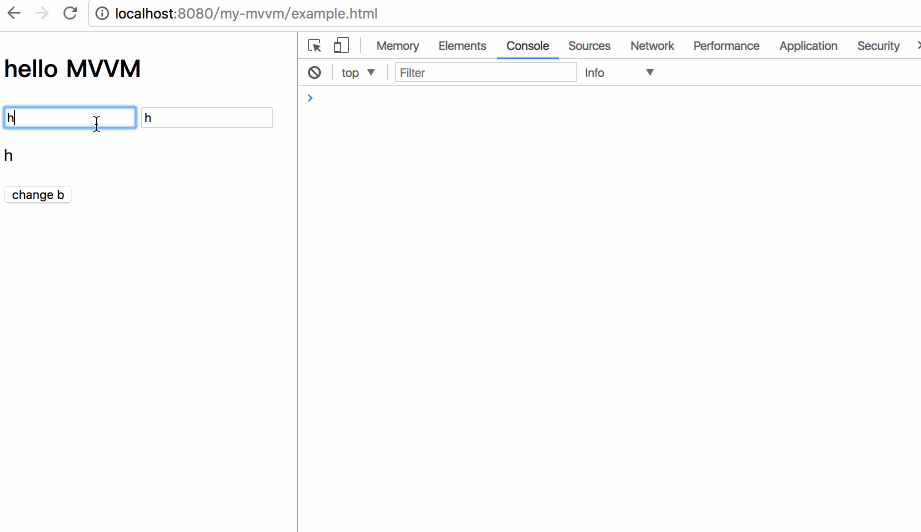Click the site info icon in address bar

point(102,14)
